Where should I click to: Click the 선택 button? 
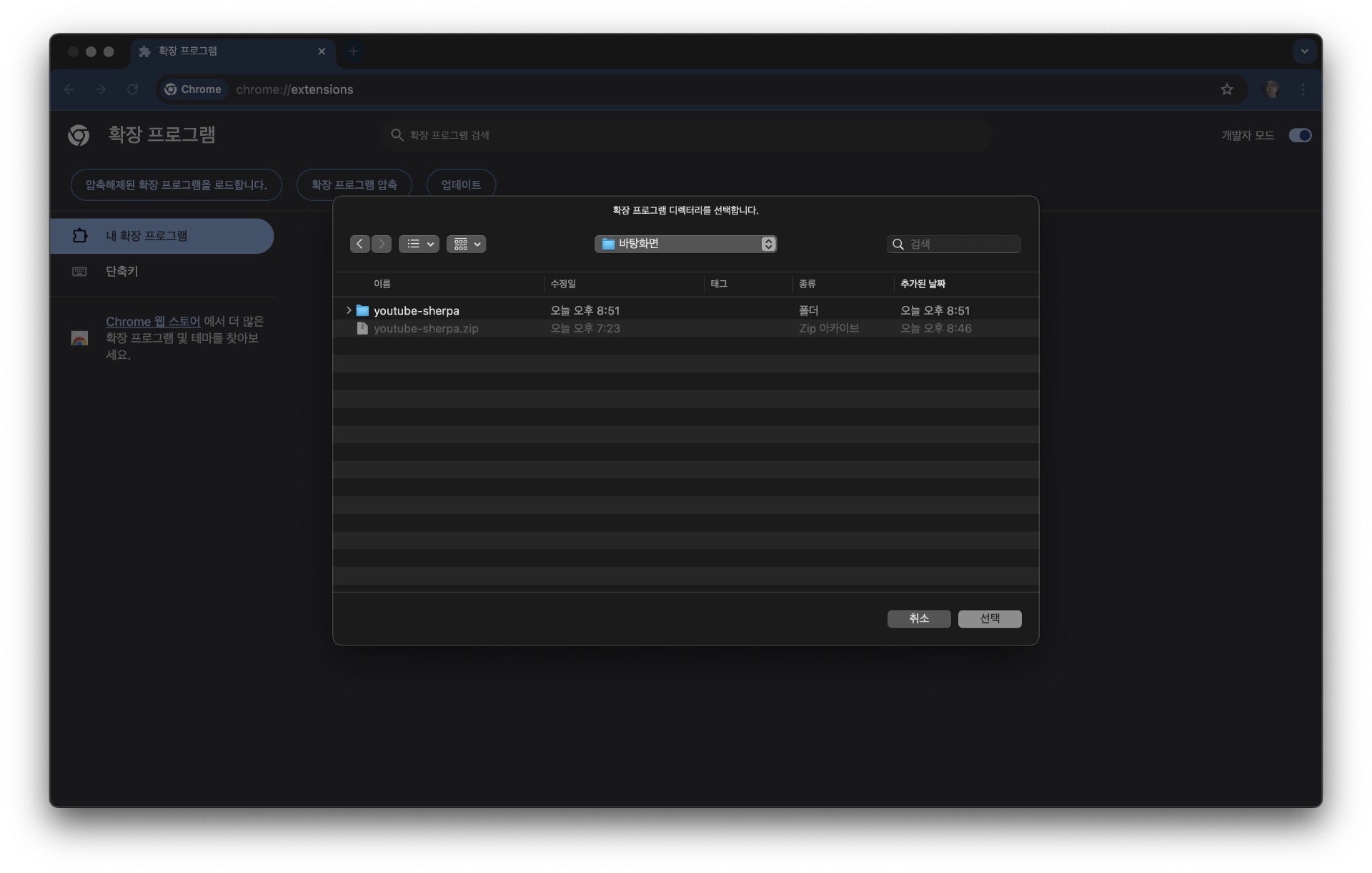[990, 618]
